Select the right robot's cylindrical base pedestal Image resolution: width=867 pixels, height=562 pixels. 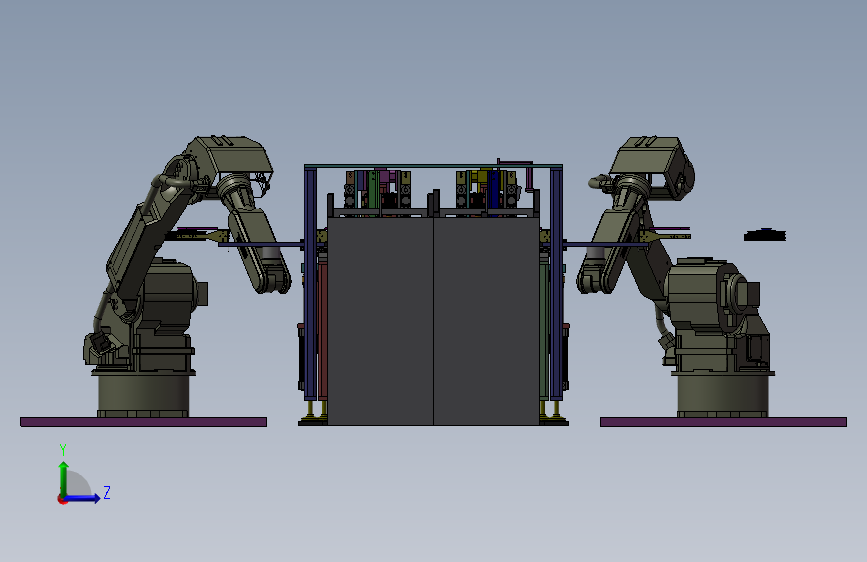(722, 394)
